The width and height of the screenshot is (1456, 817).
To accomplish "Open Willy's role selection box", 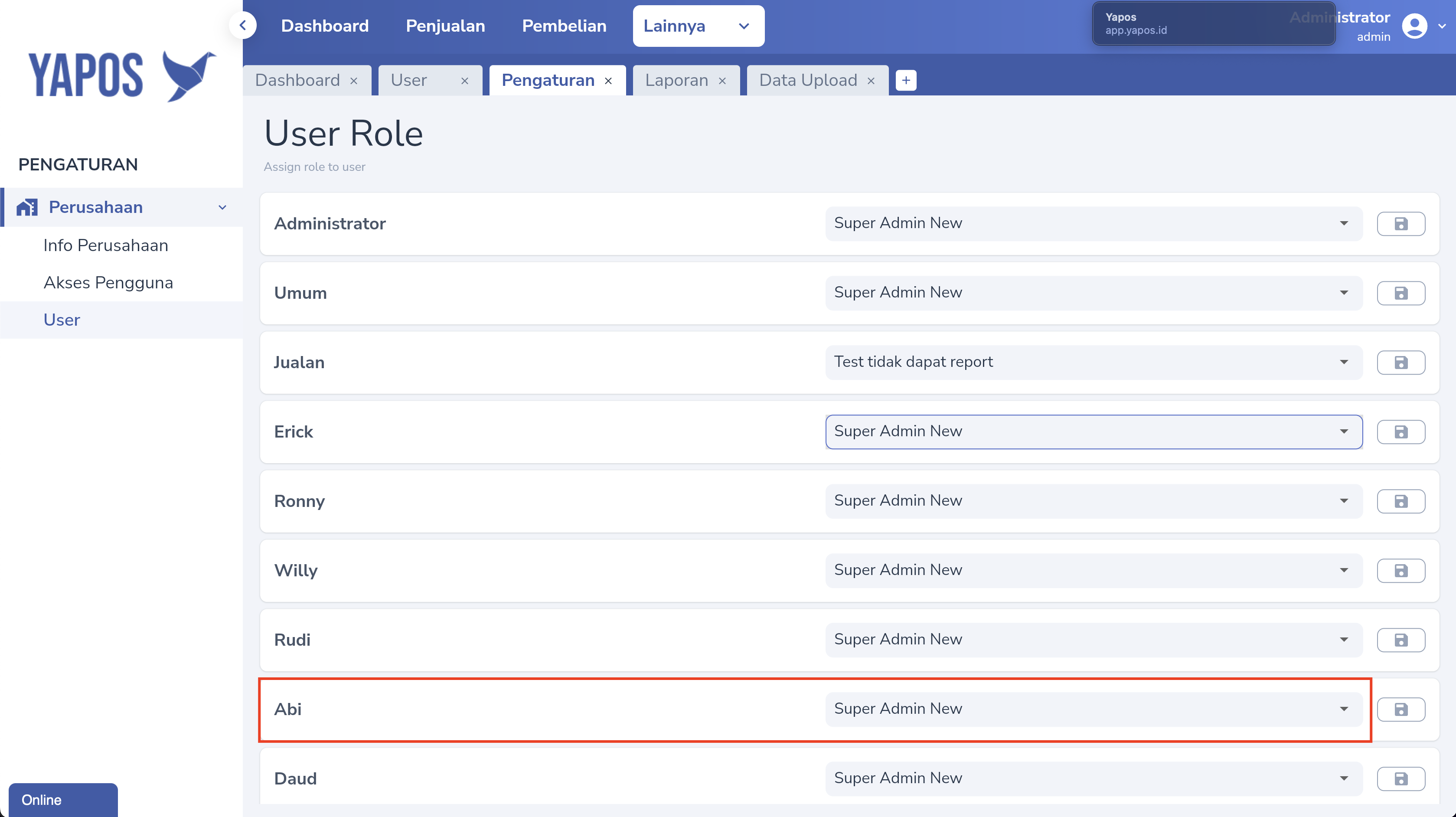I will coord(1093,570).
